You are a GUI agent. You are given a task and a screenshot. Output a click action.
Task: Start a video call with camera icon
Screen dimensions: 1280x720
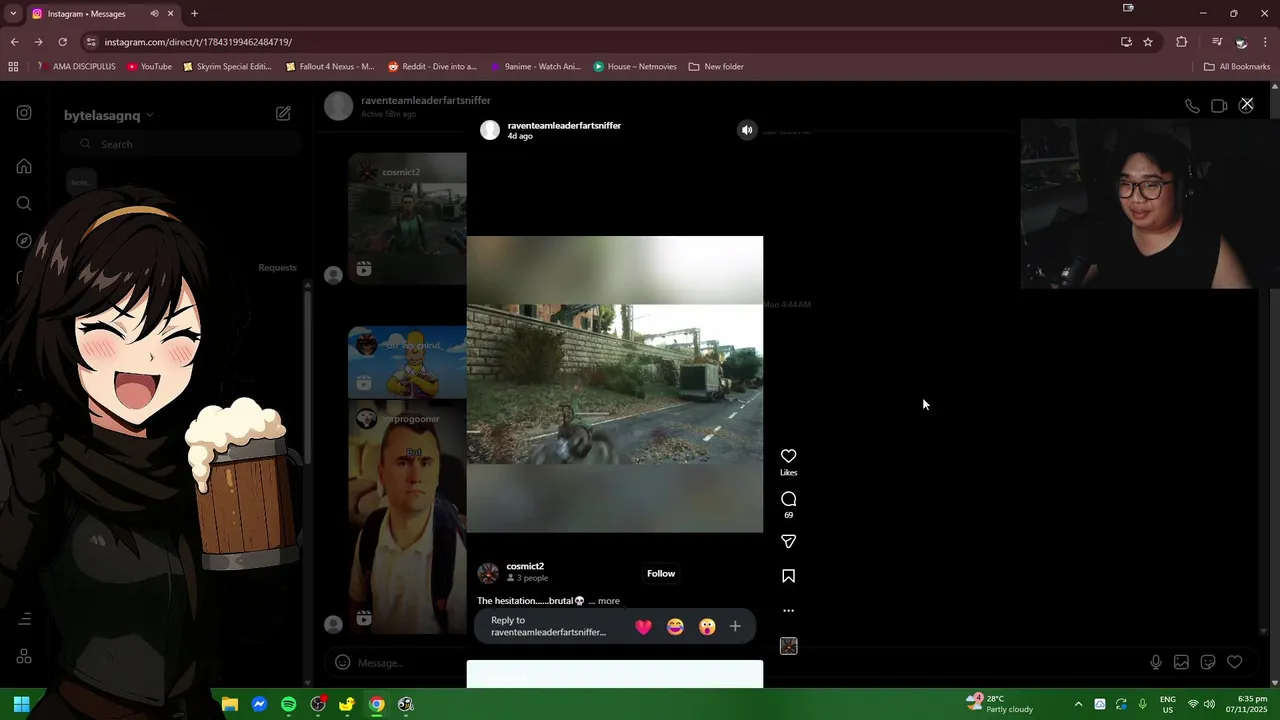pyautogui.click(x=1219, y=106)
